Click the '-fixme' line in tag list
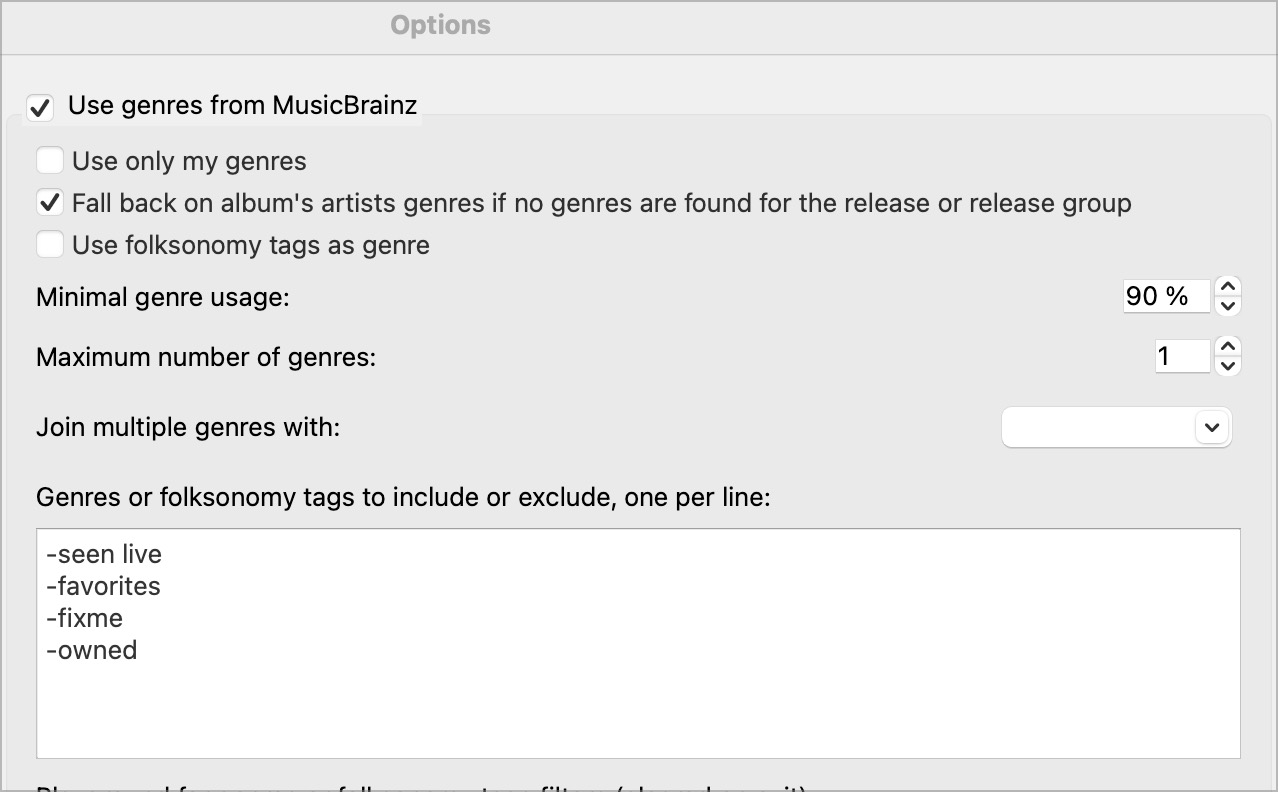 coord(85,618)
